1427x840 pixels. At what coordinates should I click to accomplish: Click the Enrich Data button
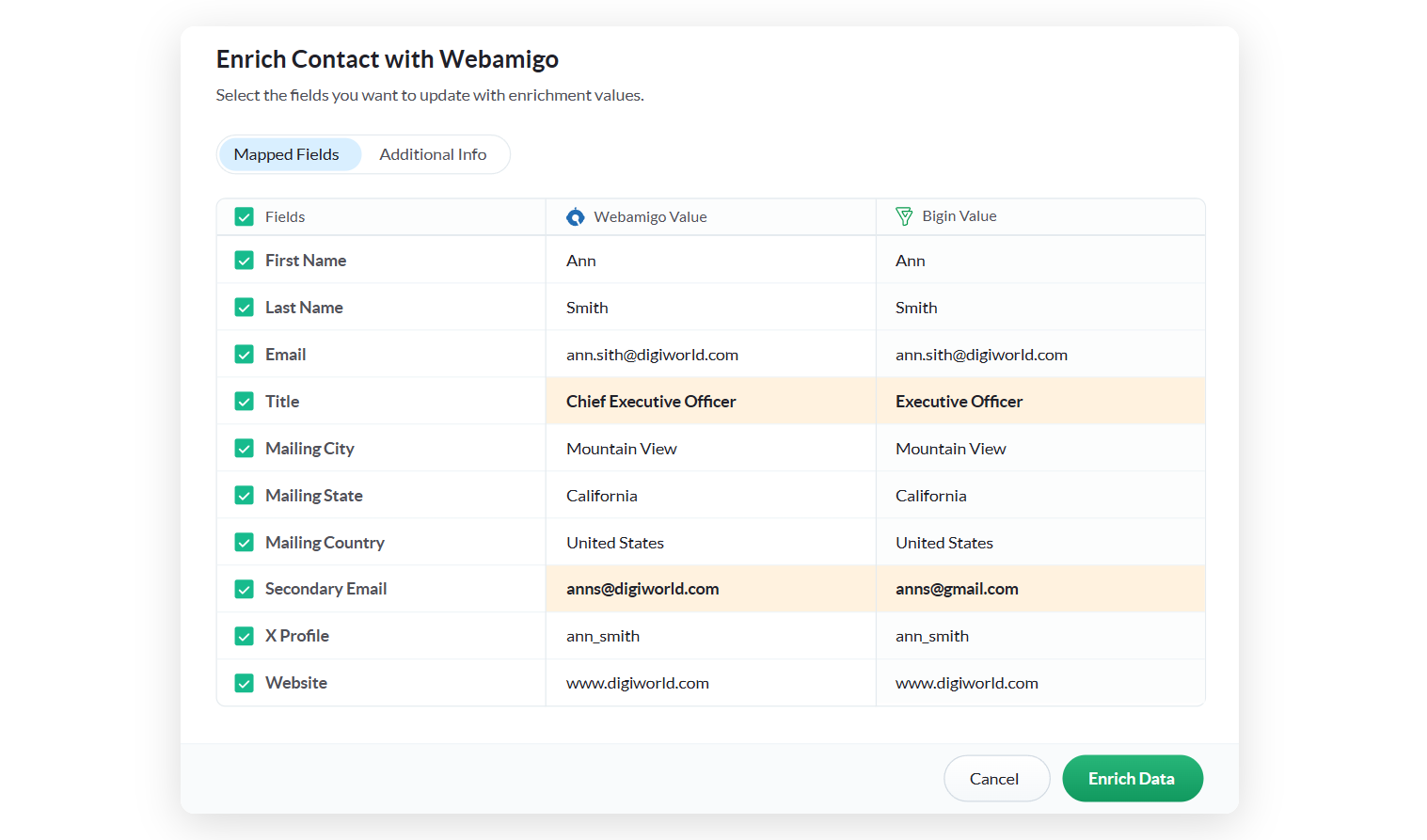pos(1133,779)
